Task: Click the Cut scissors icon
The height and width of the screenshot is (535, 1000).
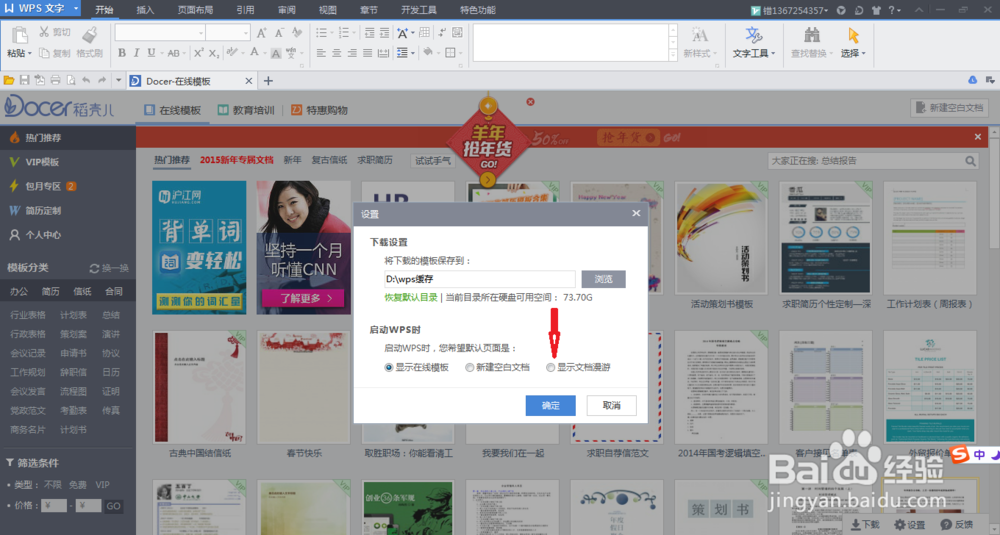Action: [x=44, y=32]
